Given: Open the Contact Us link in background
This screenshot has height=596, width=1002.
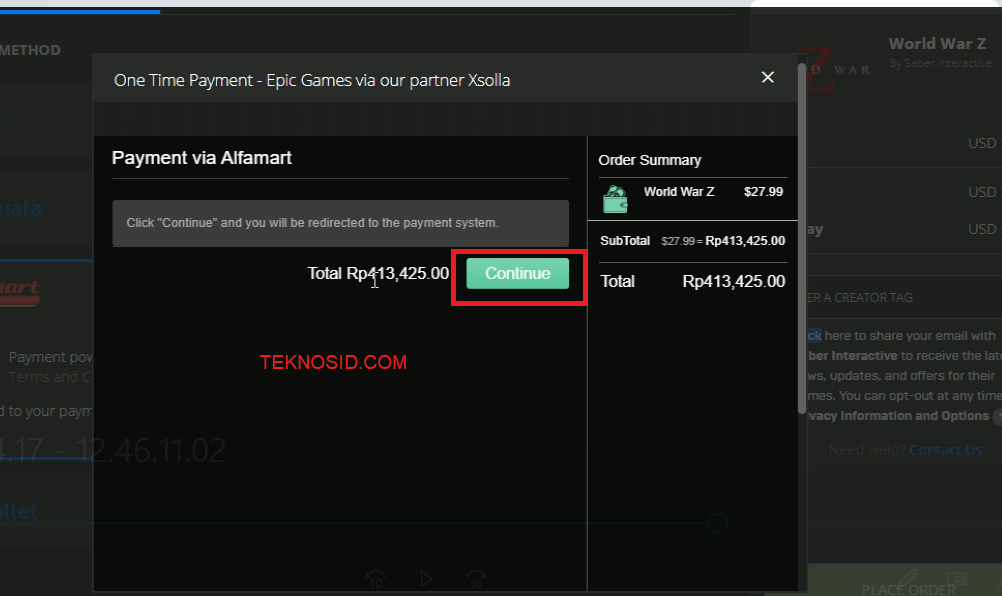Looking at the screenshot, I should 945,450.
